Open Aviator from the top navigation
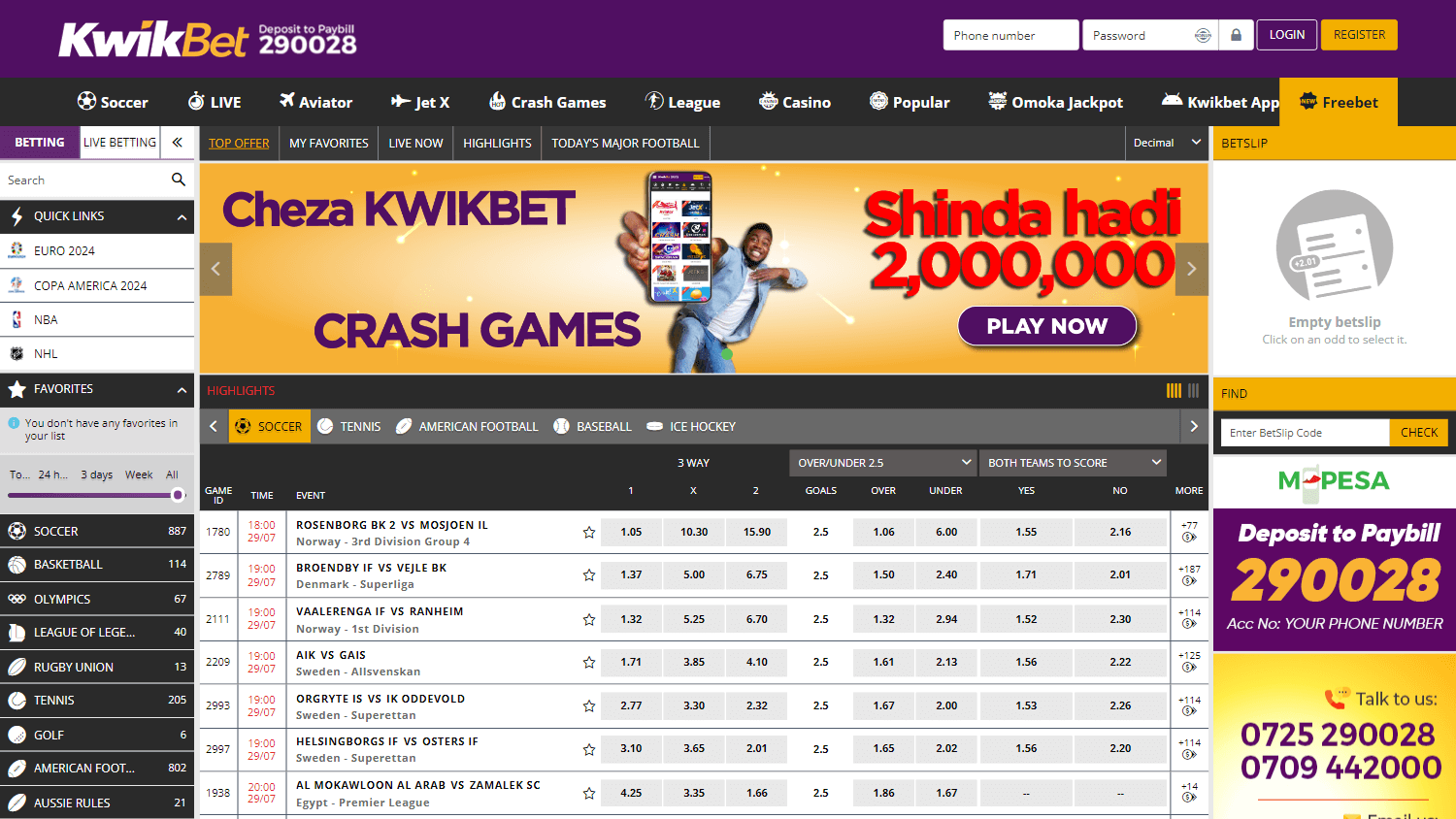Viewport: 1456px width, 819px height. 315,102
